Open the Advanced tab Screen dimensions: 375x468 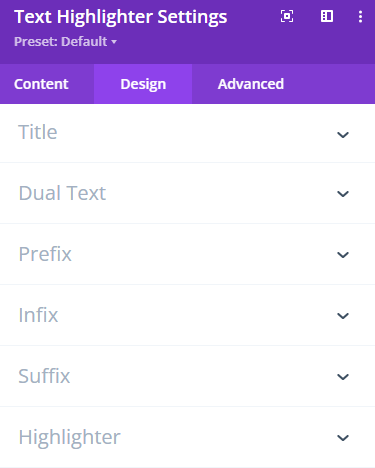251,84
